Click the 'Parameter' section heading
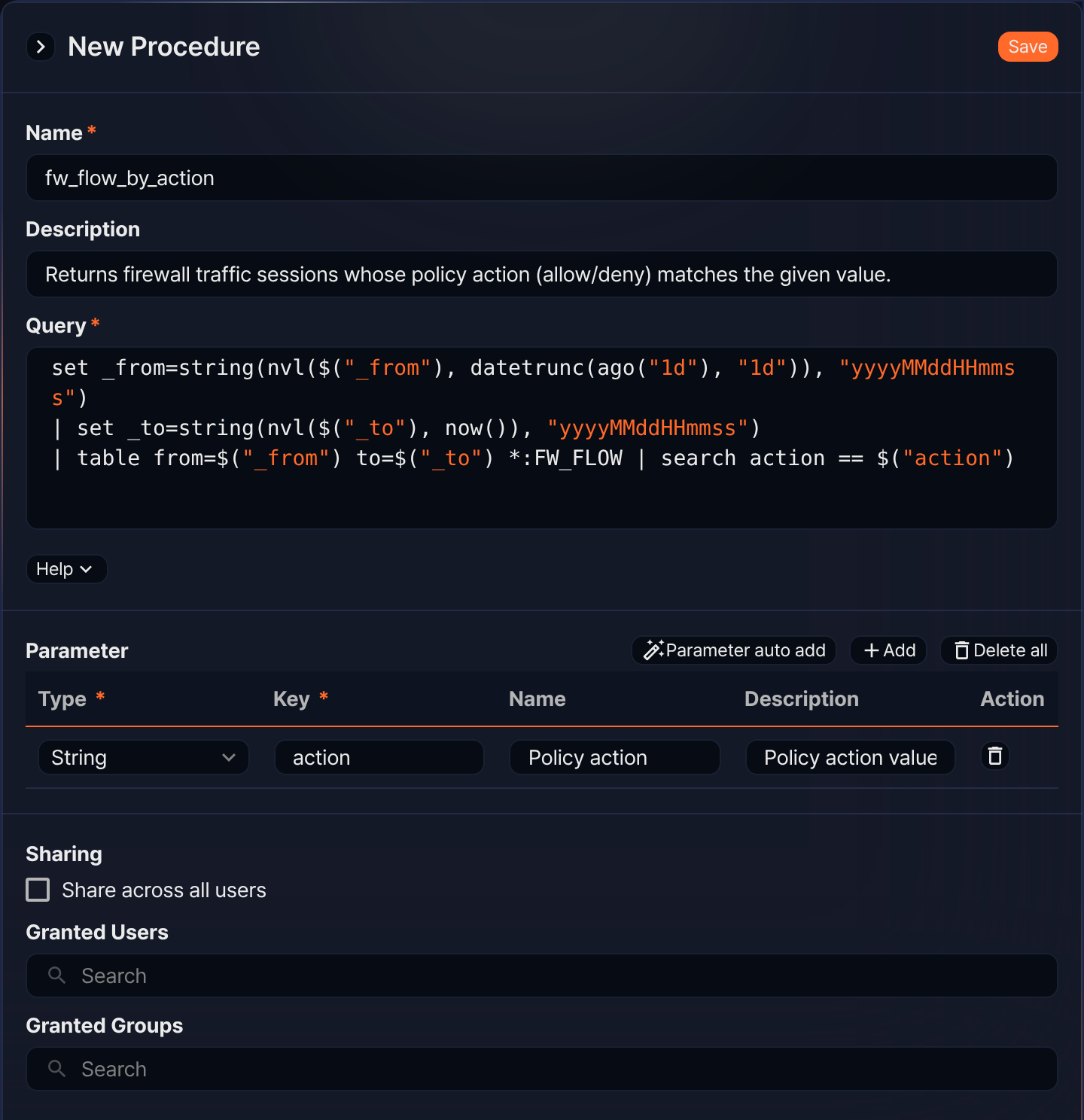This screenshot has height=1120, width=1084. pyautogui.click(x=77, y=650)
